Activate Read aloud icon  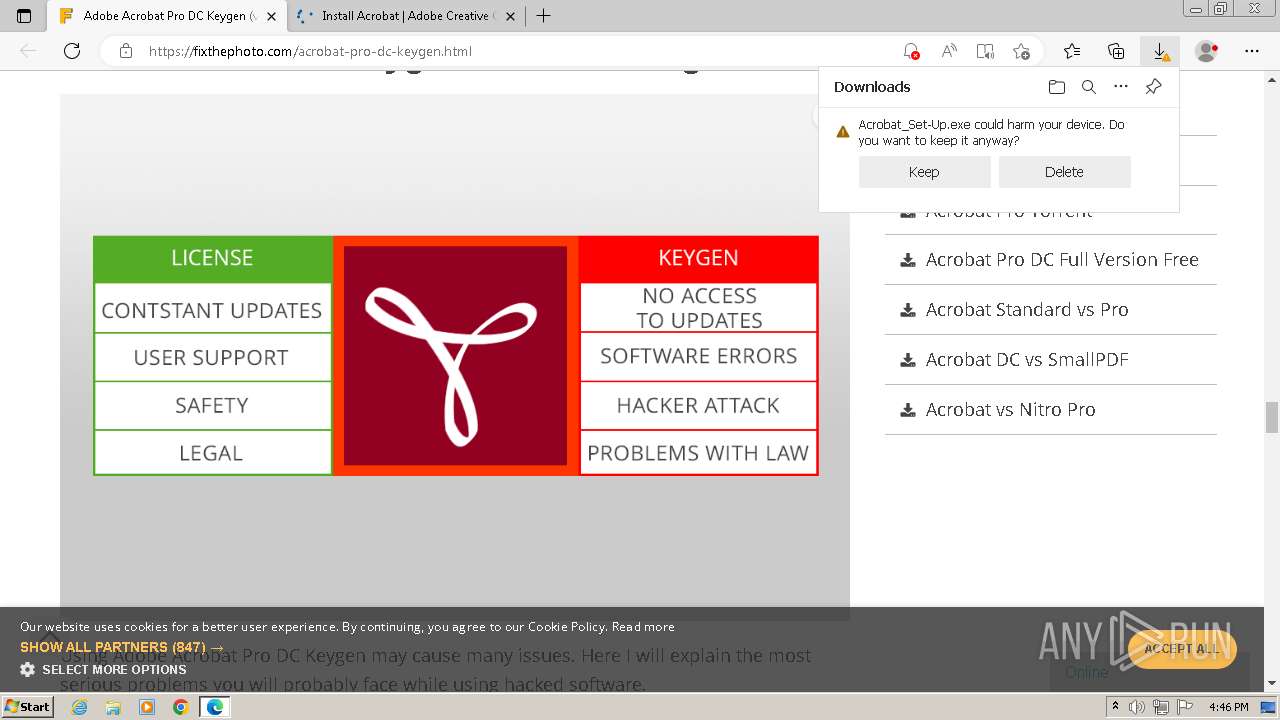click(x=949, y=51)
